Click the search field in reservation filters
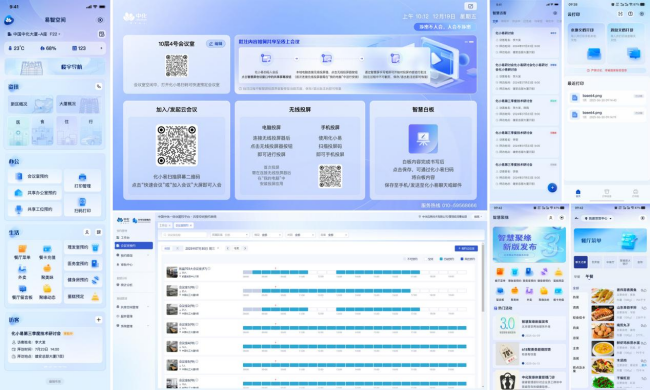This screenshot has width=650, height=390. pyautogui.click(x=184, y=235)
